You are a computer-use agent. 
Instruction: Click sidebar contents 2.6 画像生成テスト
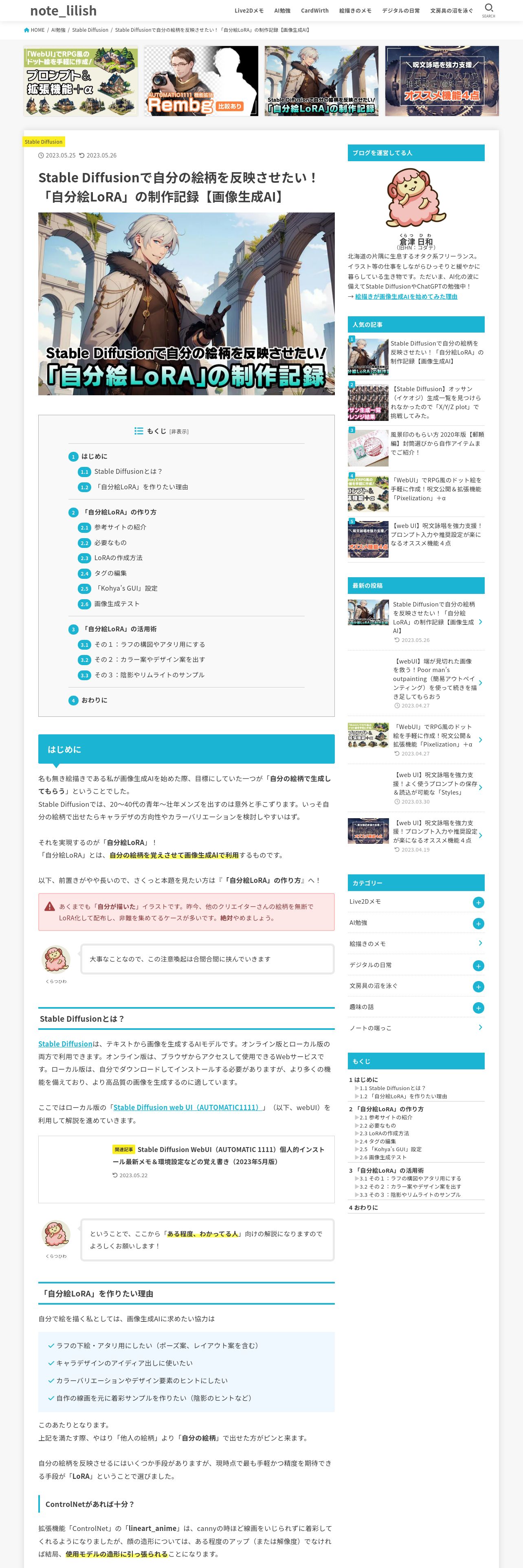(382, 1157)
